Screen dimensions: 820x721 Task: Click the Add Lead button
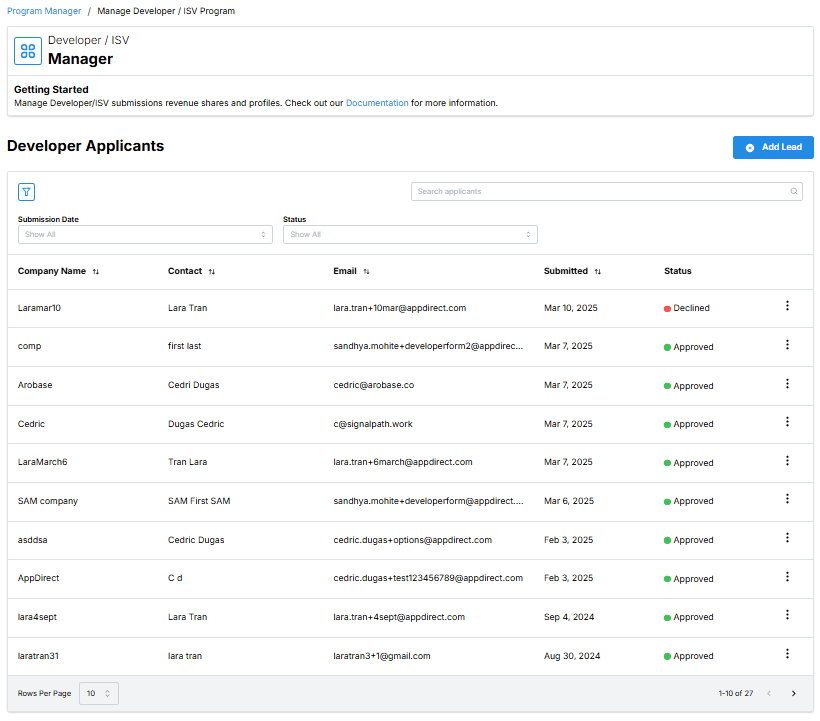(x=773, y=147)
